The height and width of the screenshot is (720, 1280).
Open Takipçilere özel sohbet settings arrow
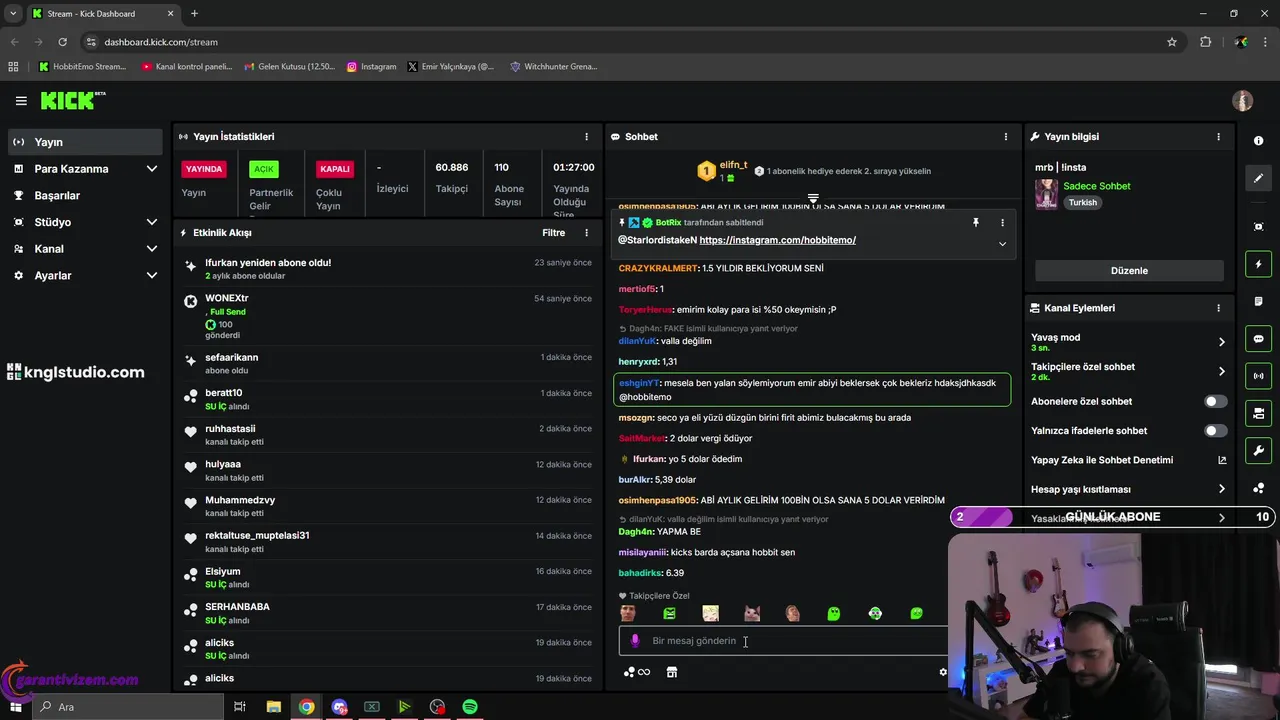pos(1221,372)
